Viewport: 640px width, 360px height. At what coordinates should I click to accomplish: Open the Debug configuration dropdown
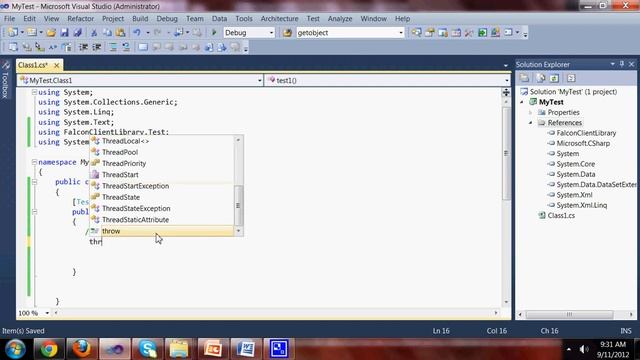click(x=271, y=33)
